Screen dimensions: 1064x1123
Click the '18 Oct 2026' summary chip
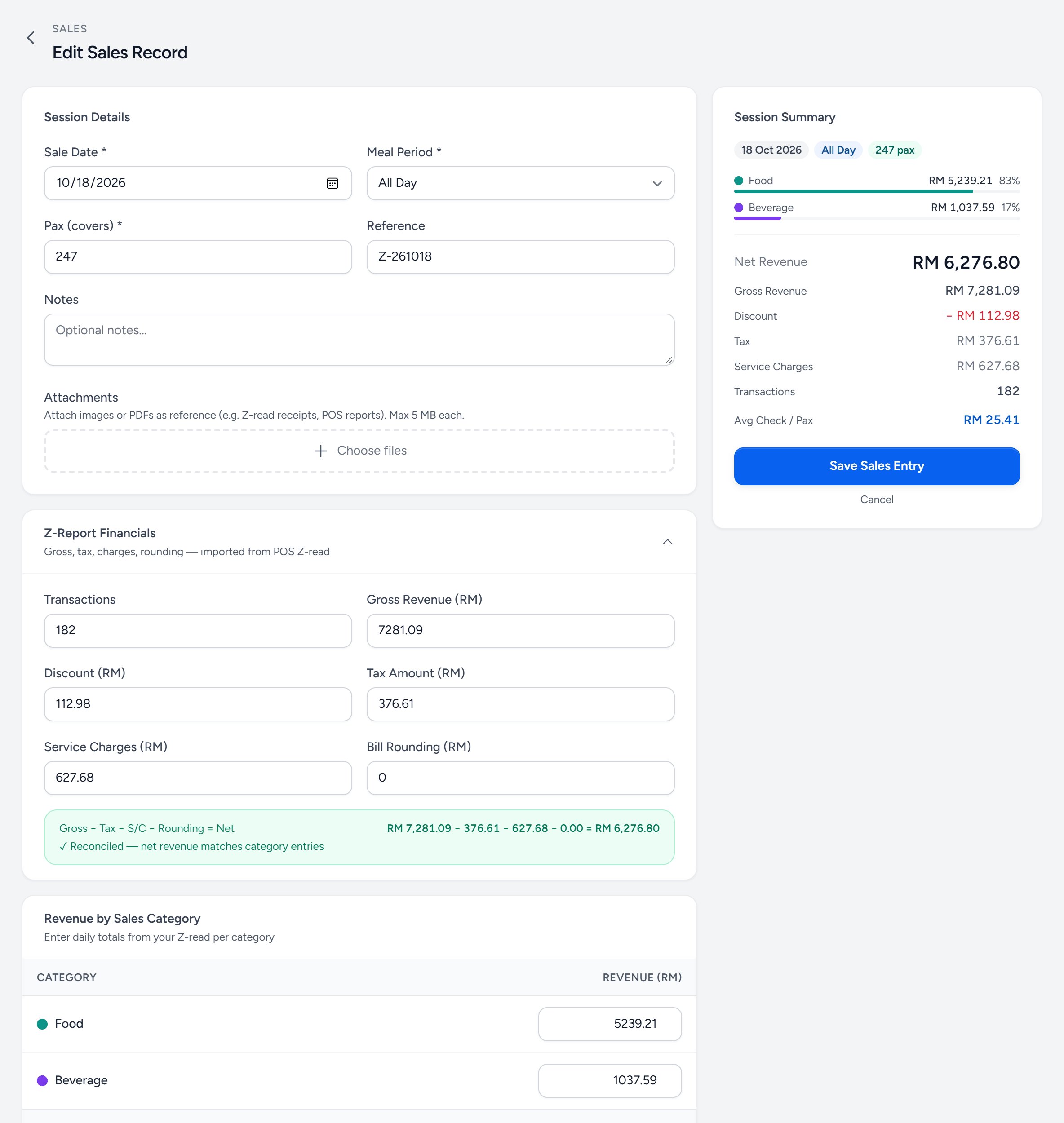coord(771,150)
